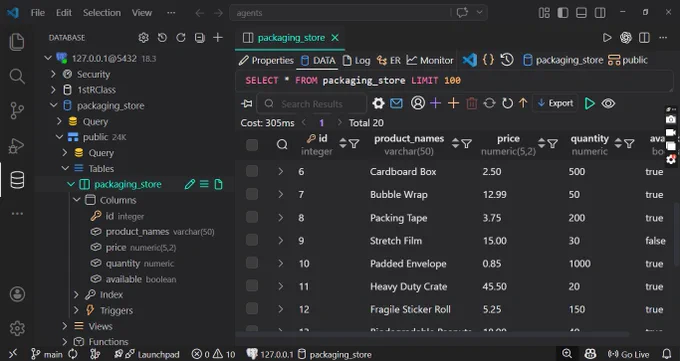Check the Heavy Duty Crate row checkbox
The image size is (680, 361).
pos(252,286)
